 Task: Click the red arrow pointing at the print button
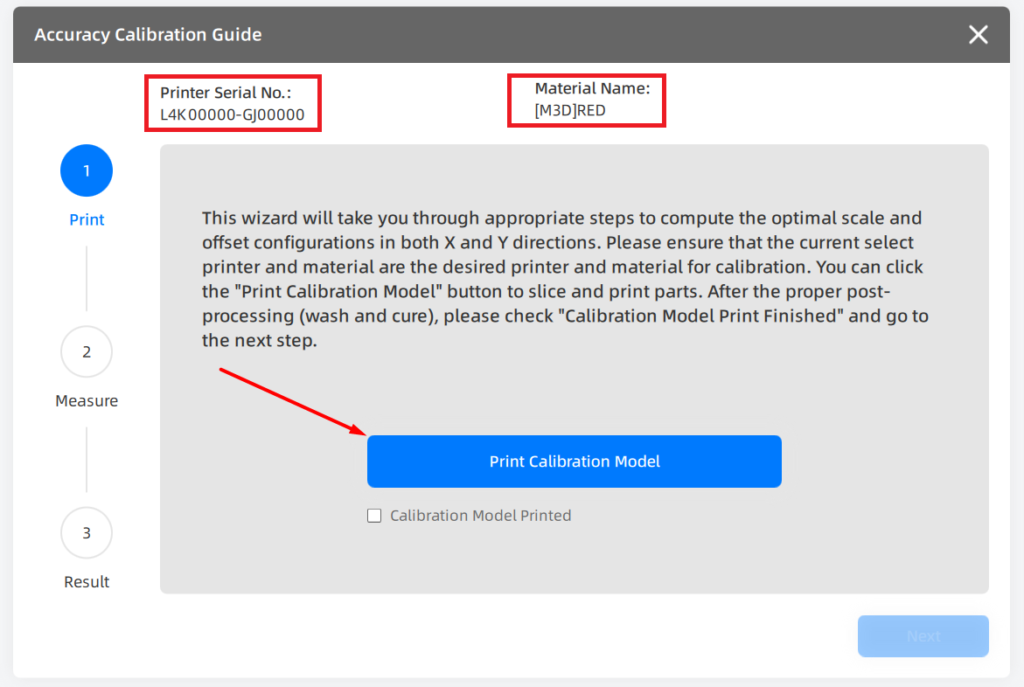pos(293,402)
